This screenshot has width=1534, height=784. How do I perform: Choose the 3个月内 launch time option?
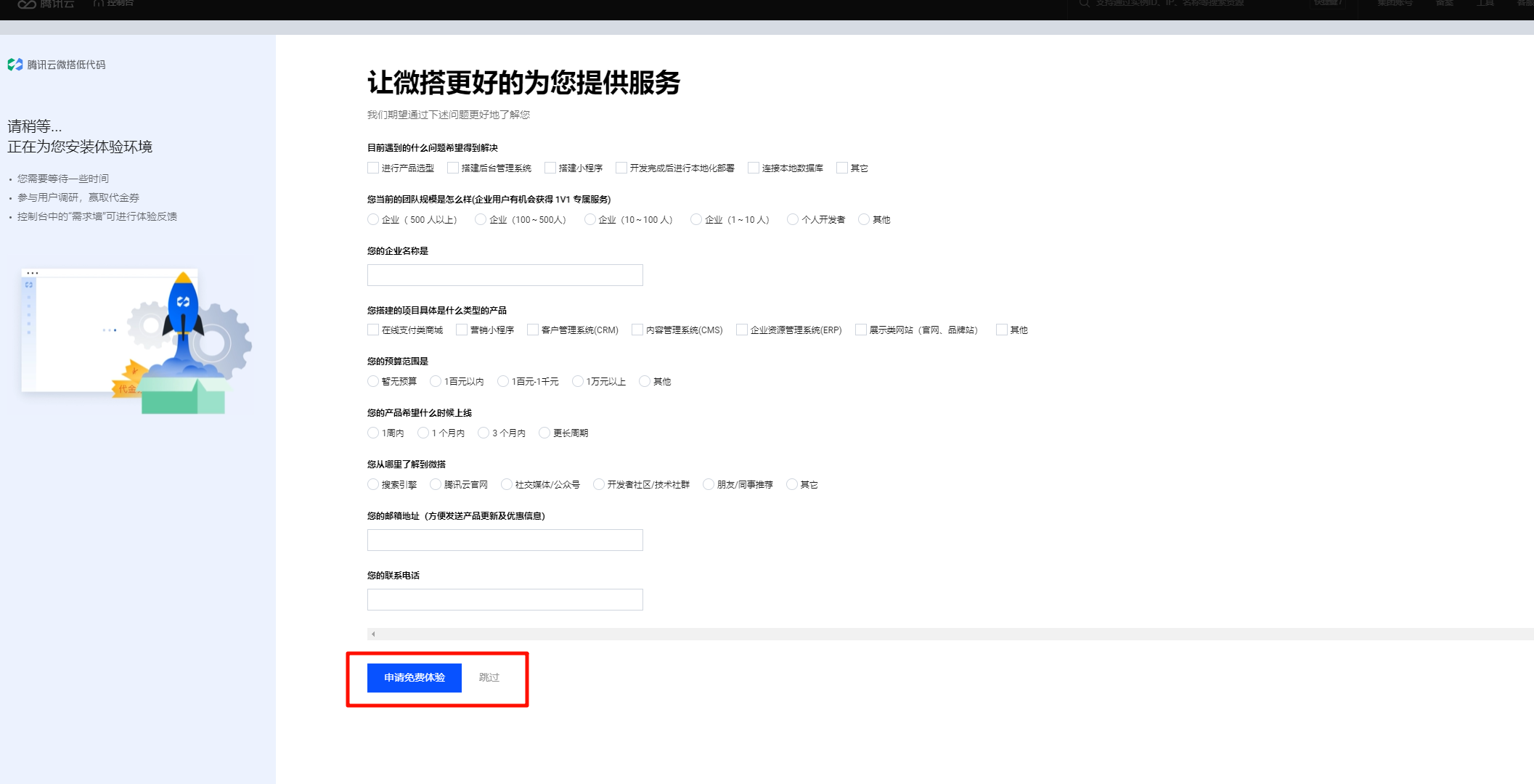(x=484, y=433)
